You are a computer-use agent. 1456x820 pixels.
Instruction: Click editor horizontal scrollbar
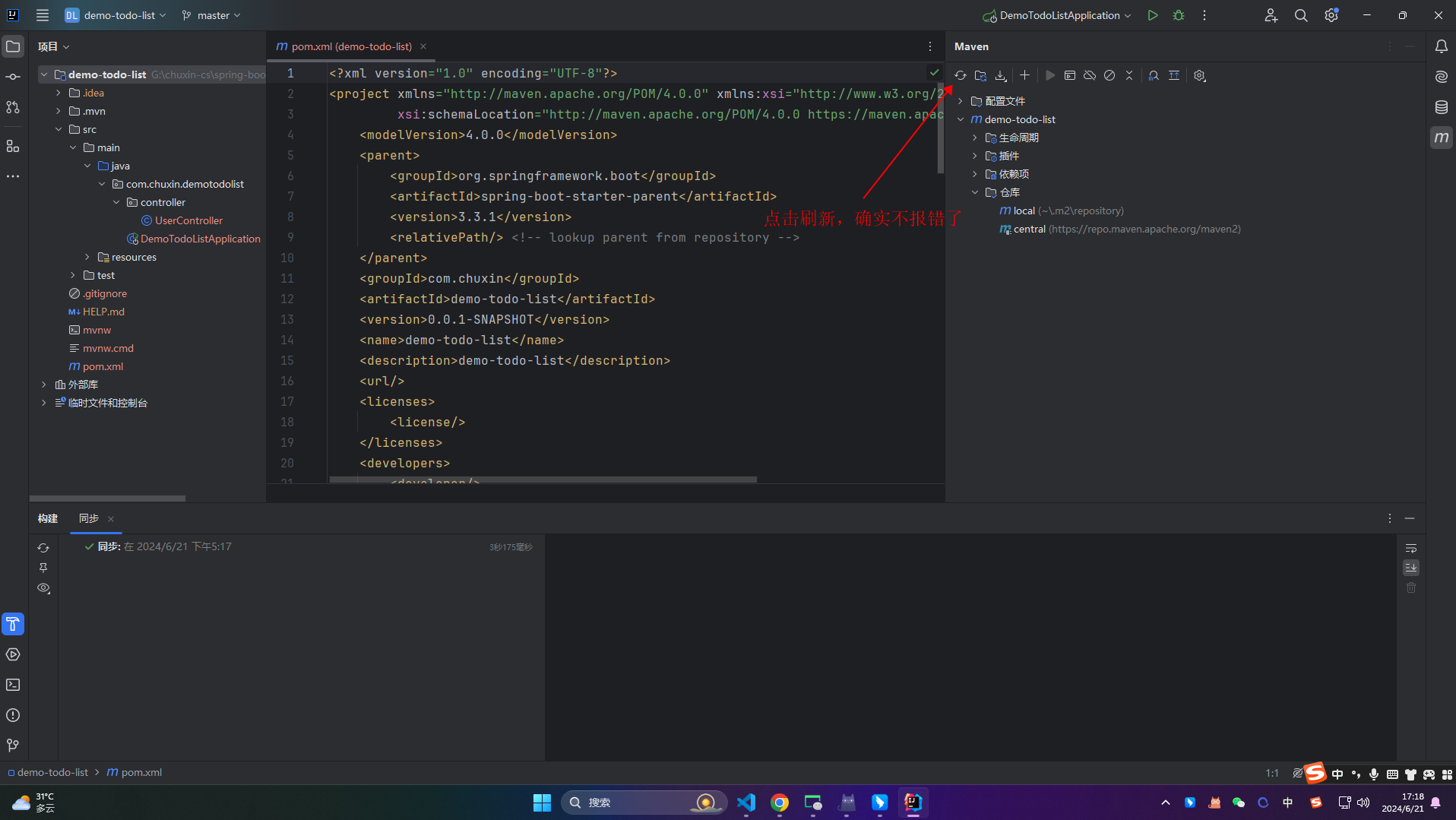[543, 480]
